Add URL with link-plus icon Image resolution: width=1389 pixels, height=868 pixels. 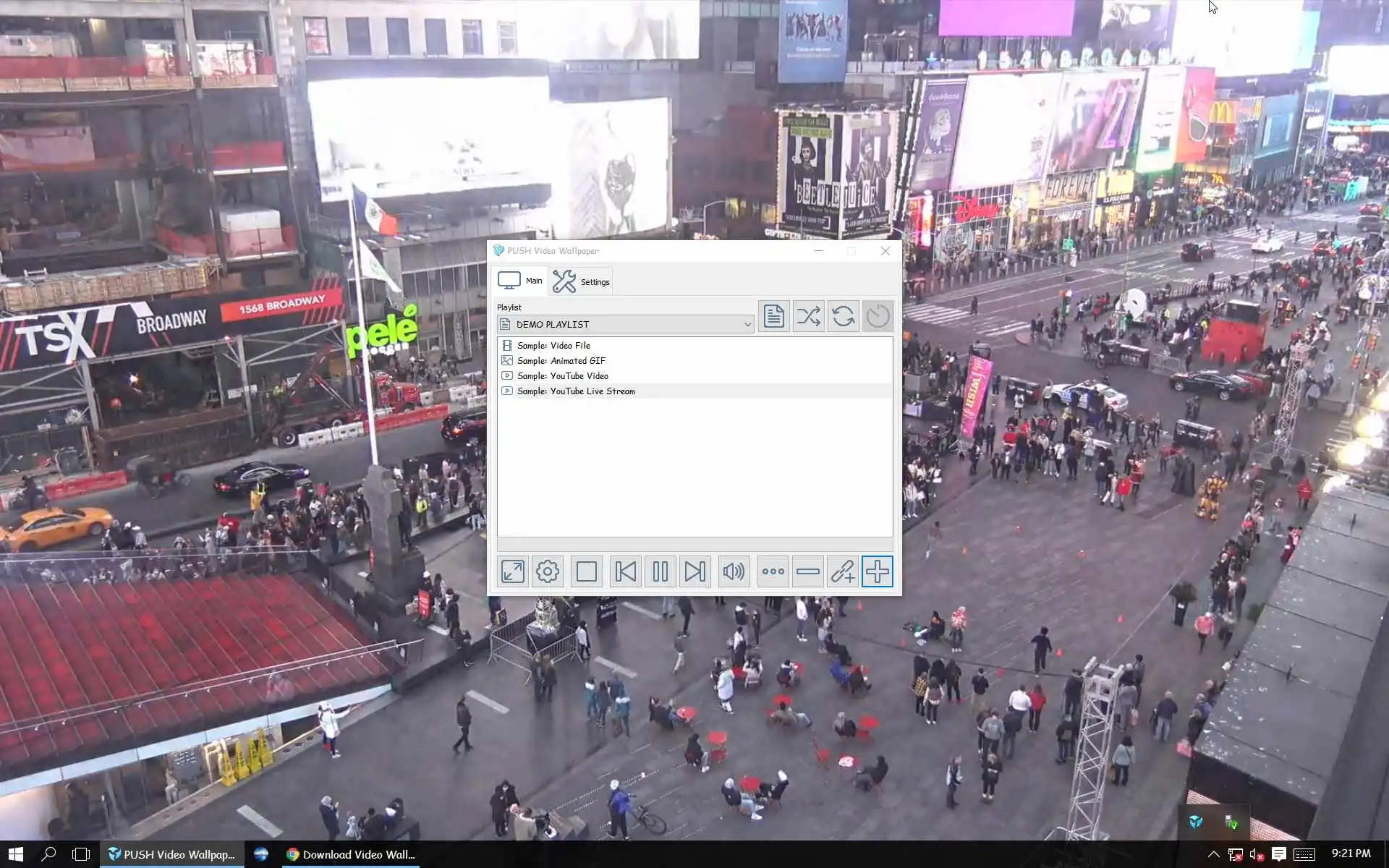click(842, 571)
